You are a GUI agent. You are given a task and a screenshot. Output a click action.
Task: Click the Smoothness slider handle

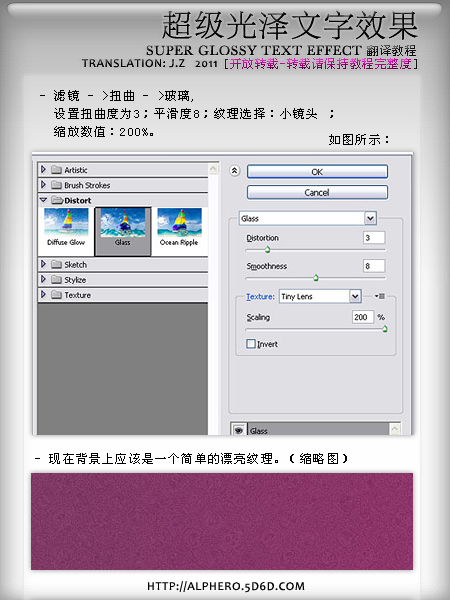pos(316,278)
